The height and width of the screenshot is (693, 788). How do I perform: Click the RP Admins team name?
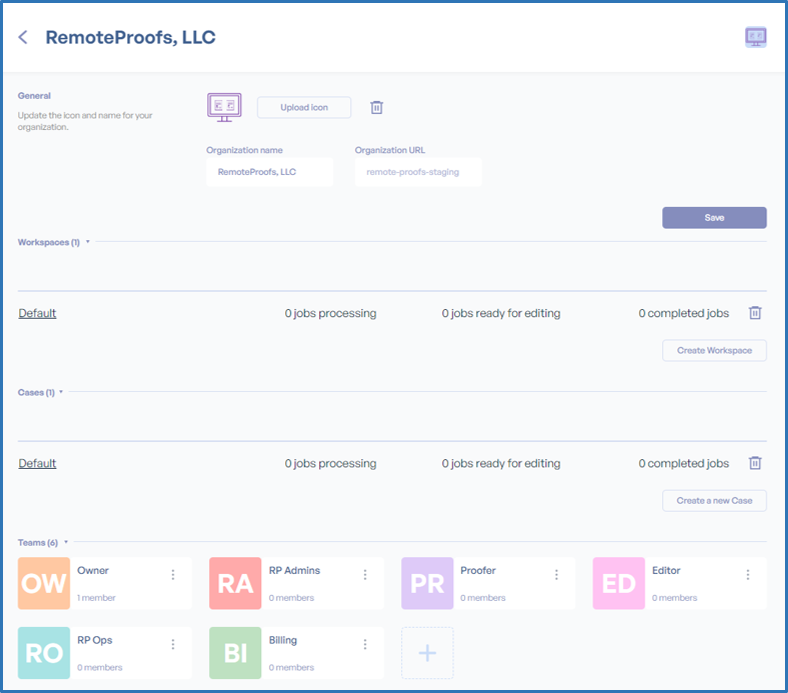point(294,570)
